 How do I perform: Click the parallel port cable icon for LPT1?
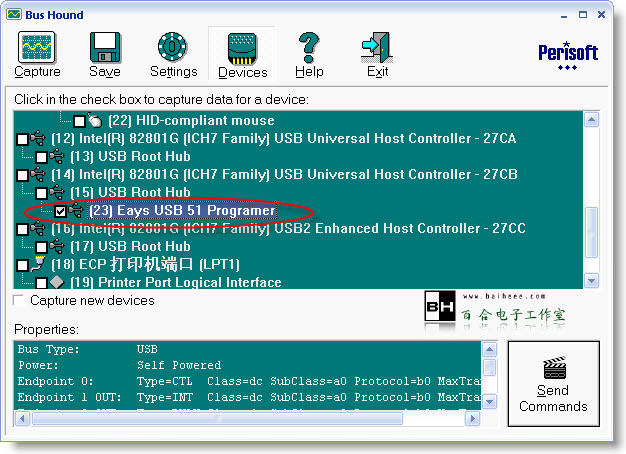[38, 264]
